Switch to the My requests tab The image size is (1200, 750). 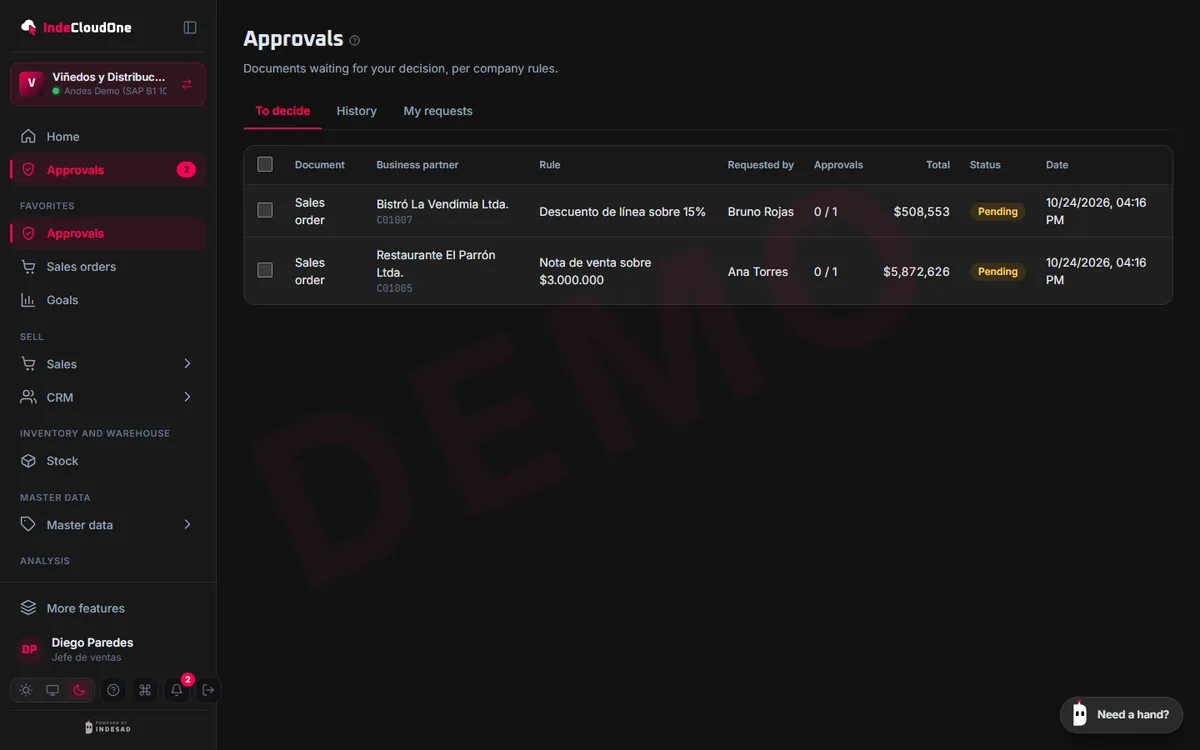438,111
